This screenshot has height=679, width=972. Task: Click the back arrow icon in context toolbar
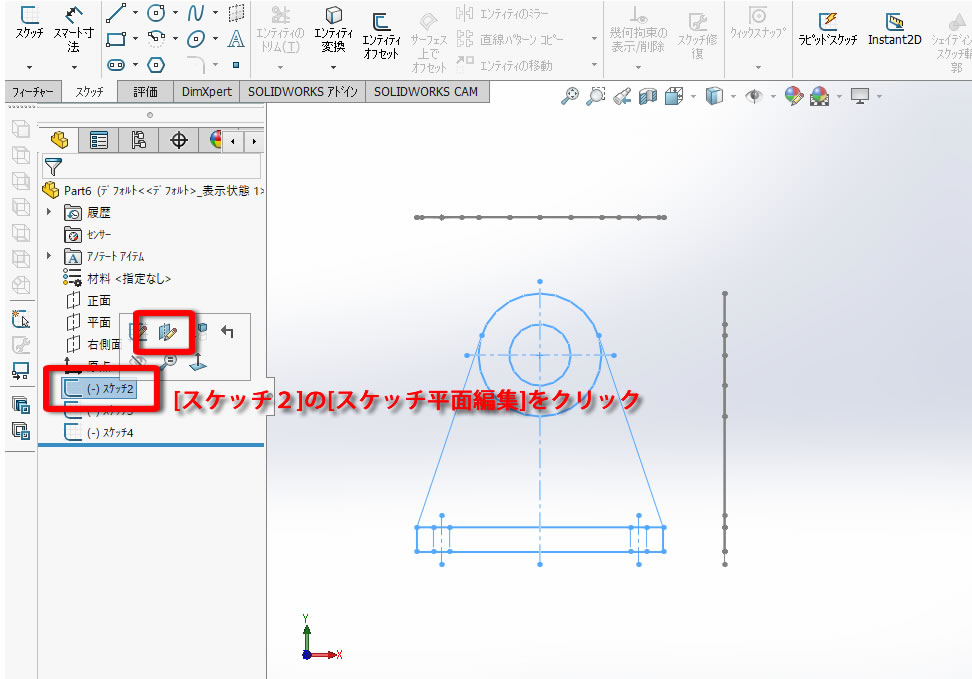tap(228, 332)
